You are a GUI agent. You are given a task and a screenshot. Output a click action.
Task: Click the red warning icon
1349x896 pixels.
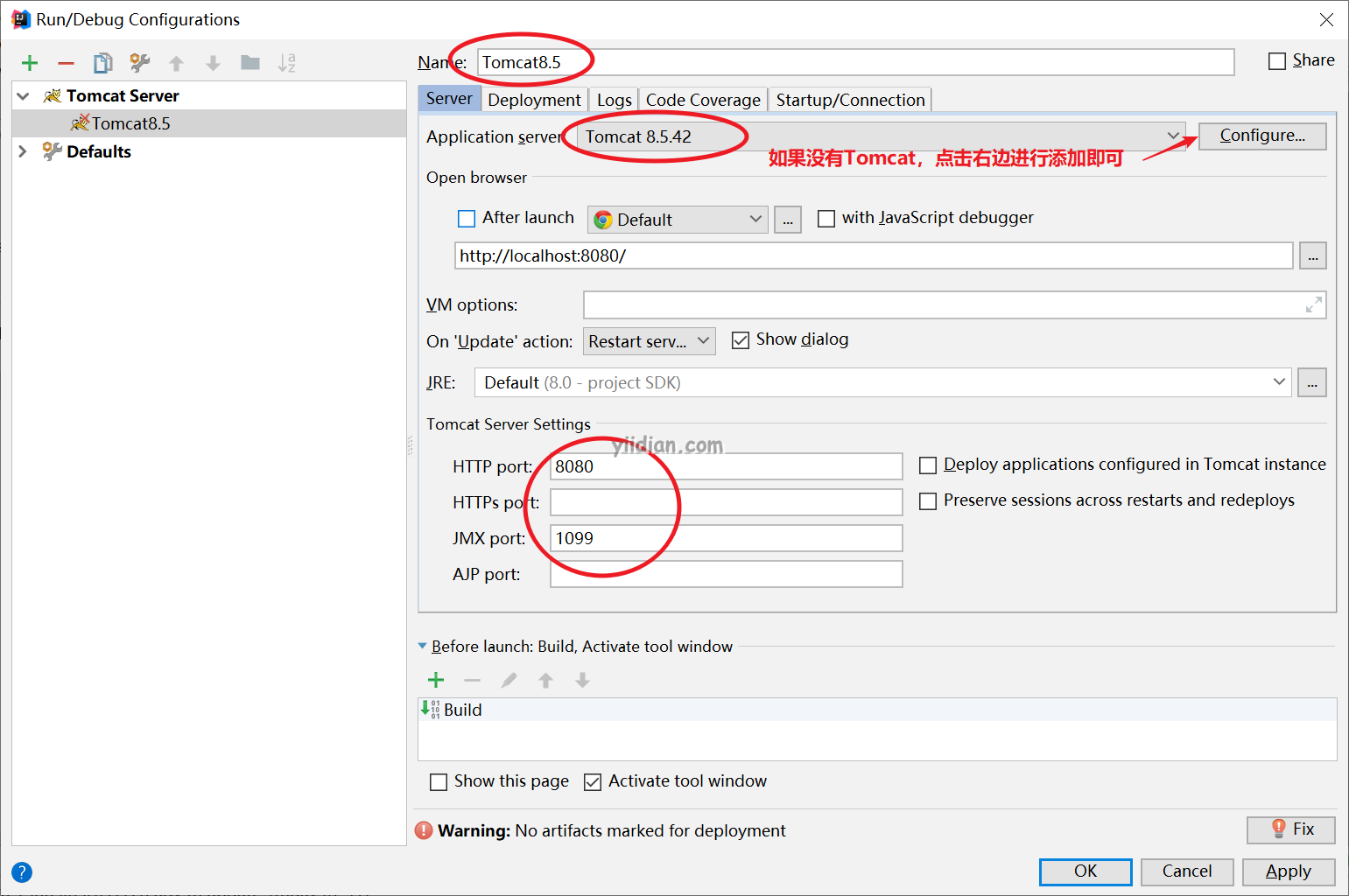(x=424, y=830)
